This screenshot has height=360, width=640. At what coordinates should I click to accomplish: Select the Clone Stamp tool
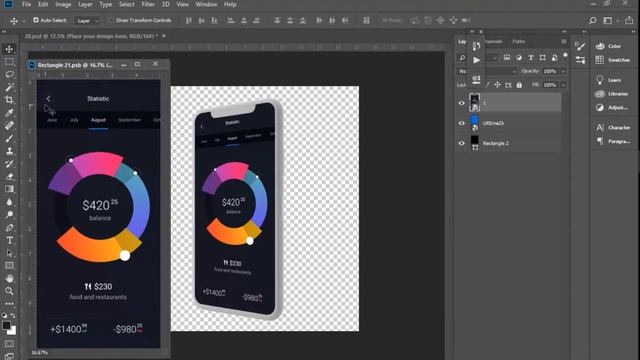tap(9, 151)
